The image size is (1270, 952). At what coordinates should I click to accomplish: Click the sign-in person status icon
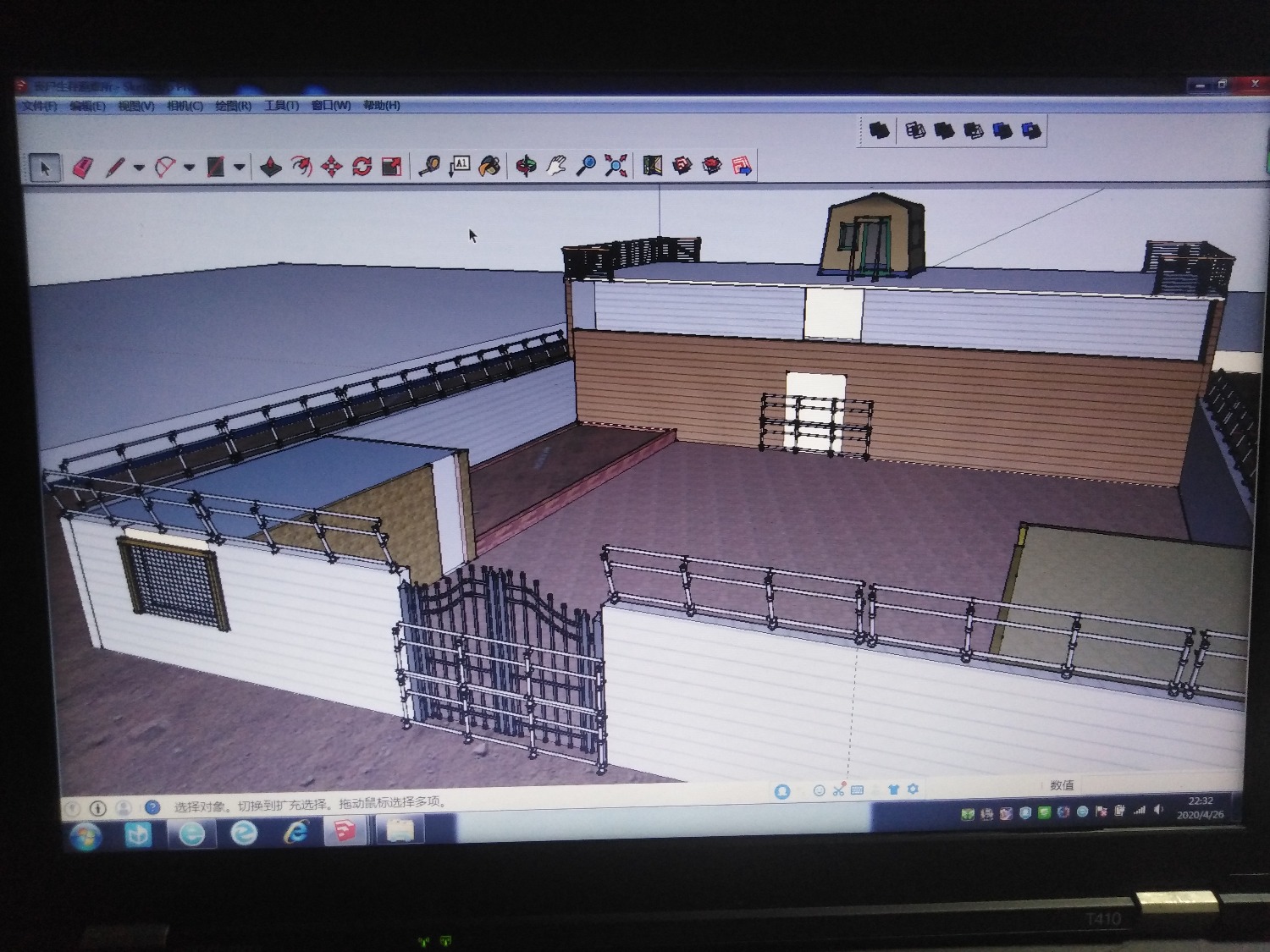124,808
